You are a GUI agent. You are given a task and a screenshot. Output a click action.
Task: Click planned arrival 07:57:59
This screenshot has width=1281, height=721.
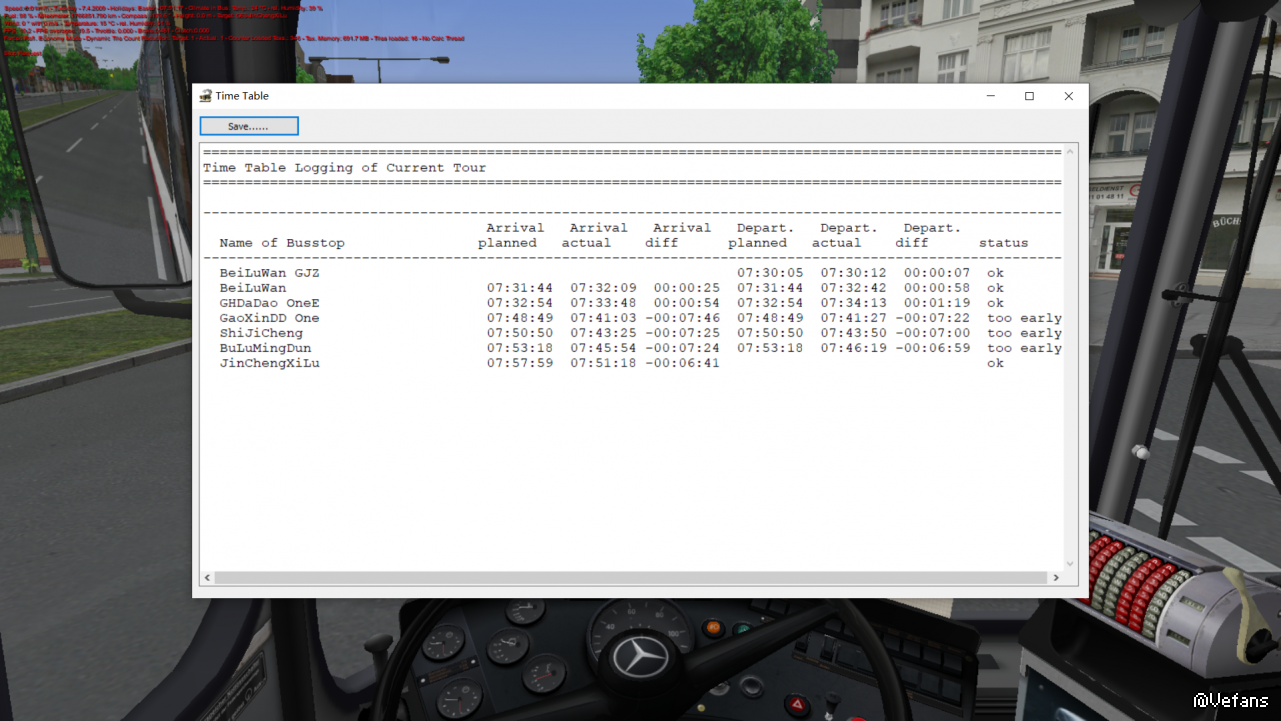pos(520,363)
